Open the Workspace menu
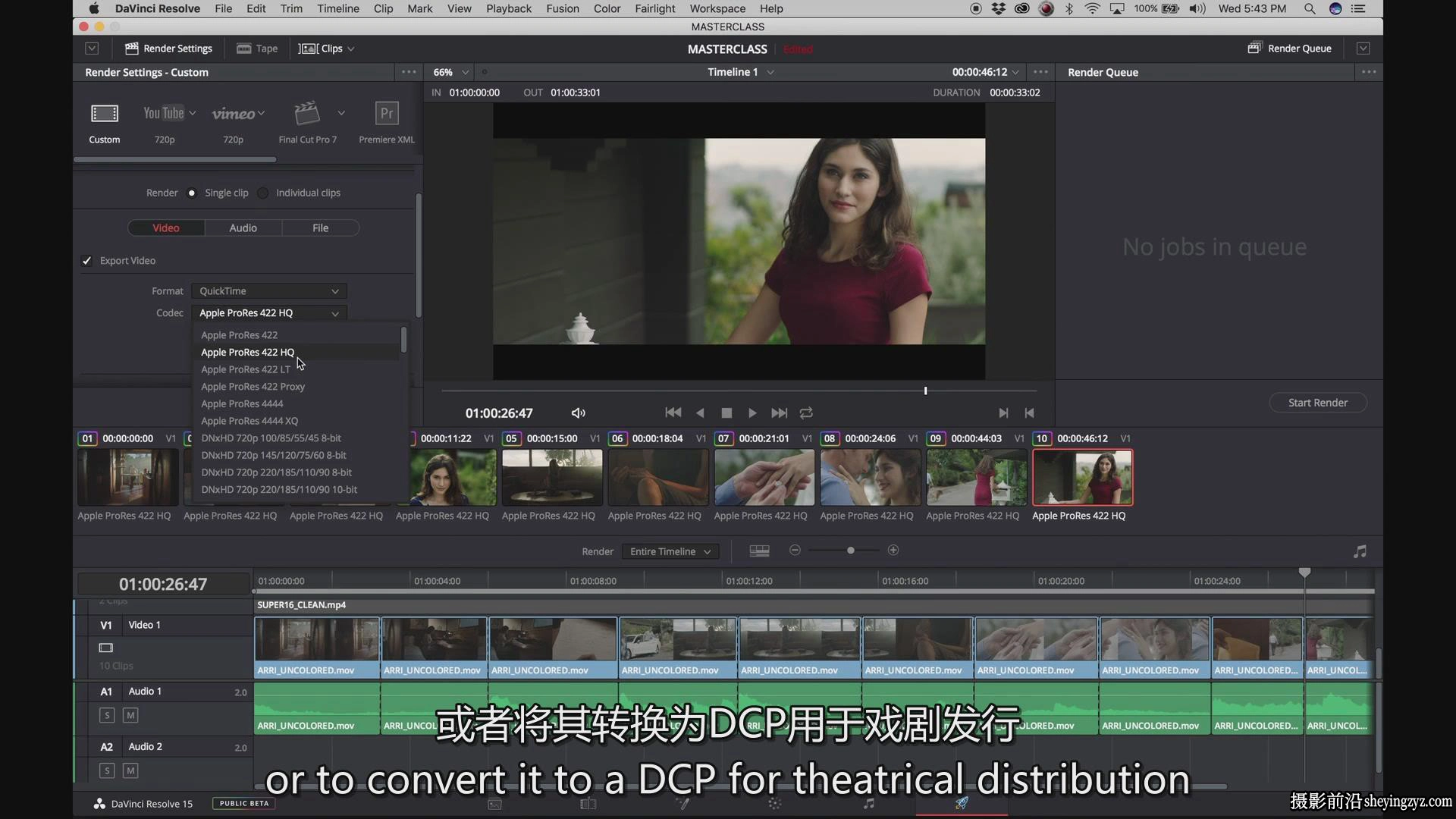The image size is (1456, 819). tap(717, 9)
